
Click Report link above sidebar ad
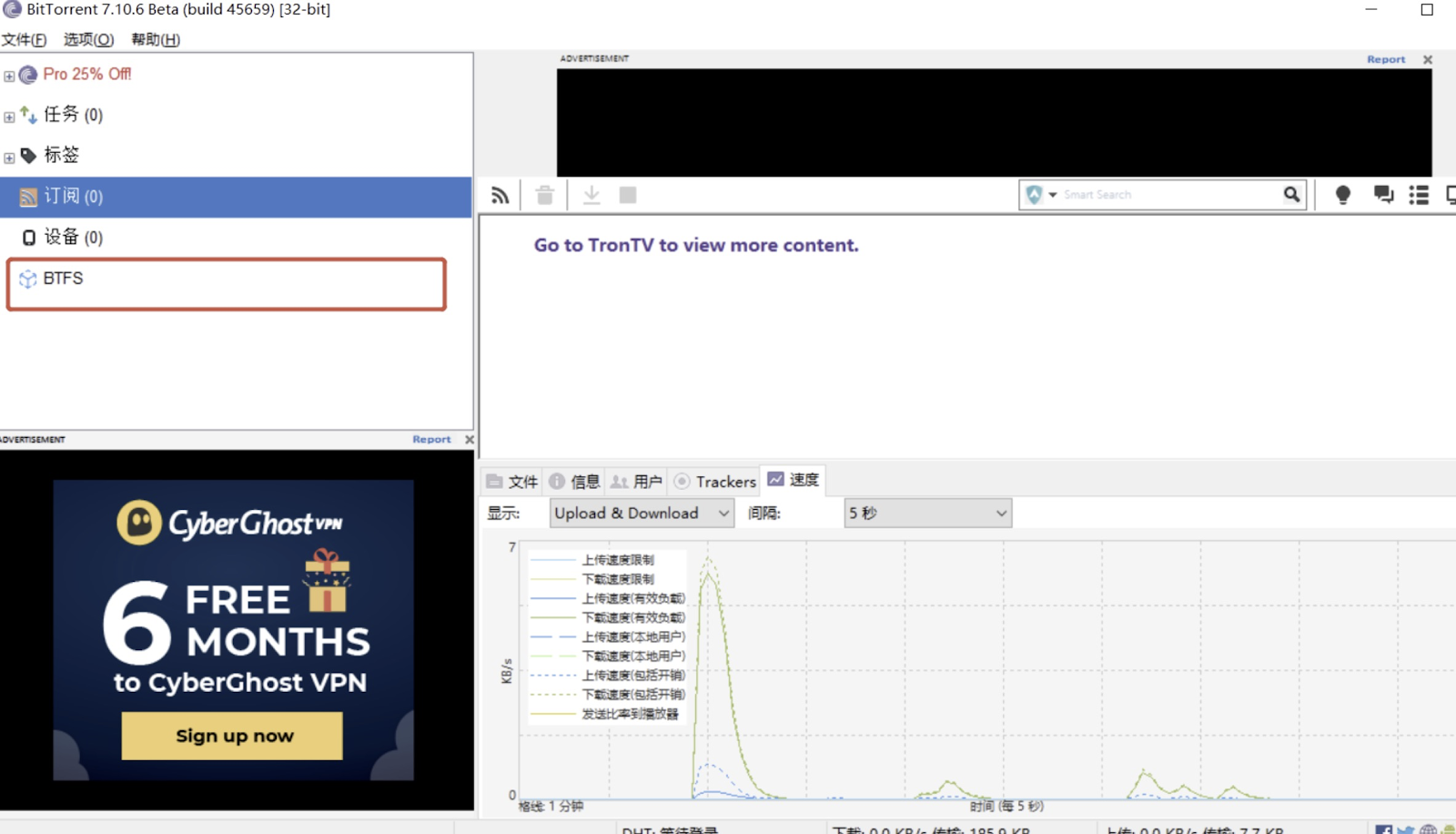point(431,439)
